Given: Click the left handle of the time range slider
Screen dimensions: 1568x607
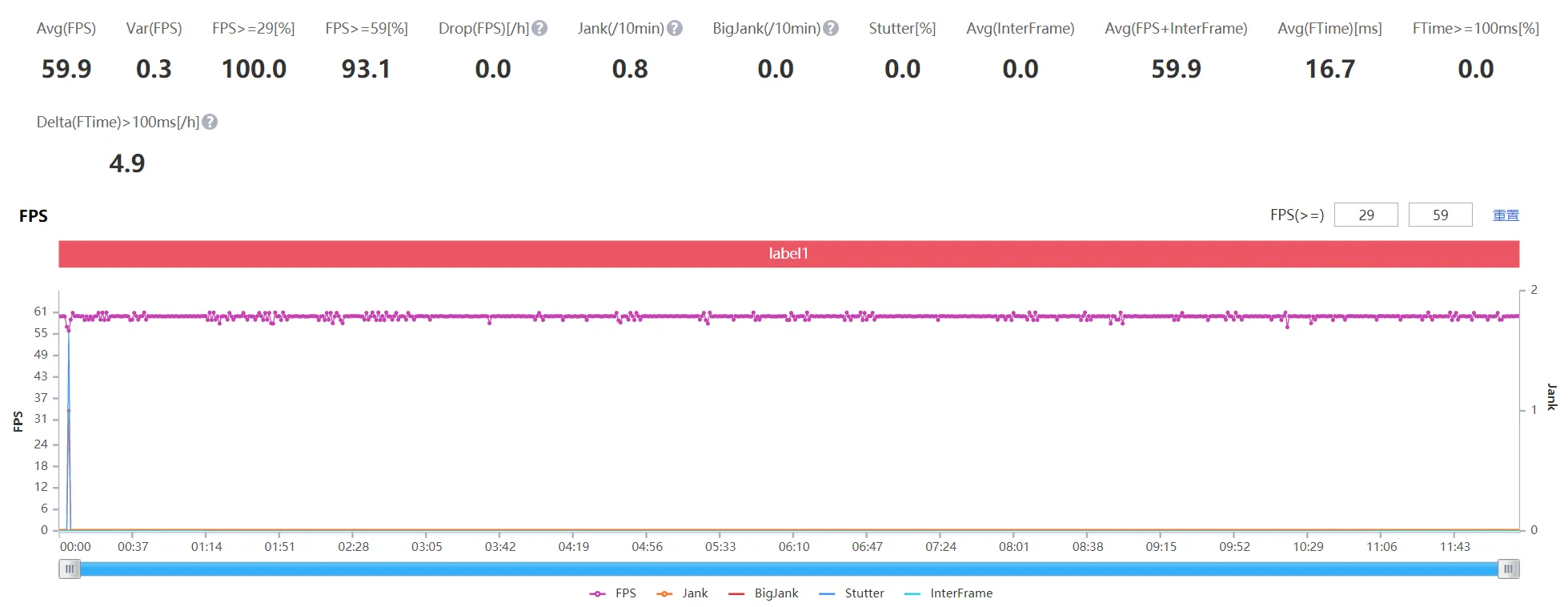Looking at the screenshot, I should (x=70, y=569).
